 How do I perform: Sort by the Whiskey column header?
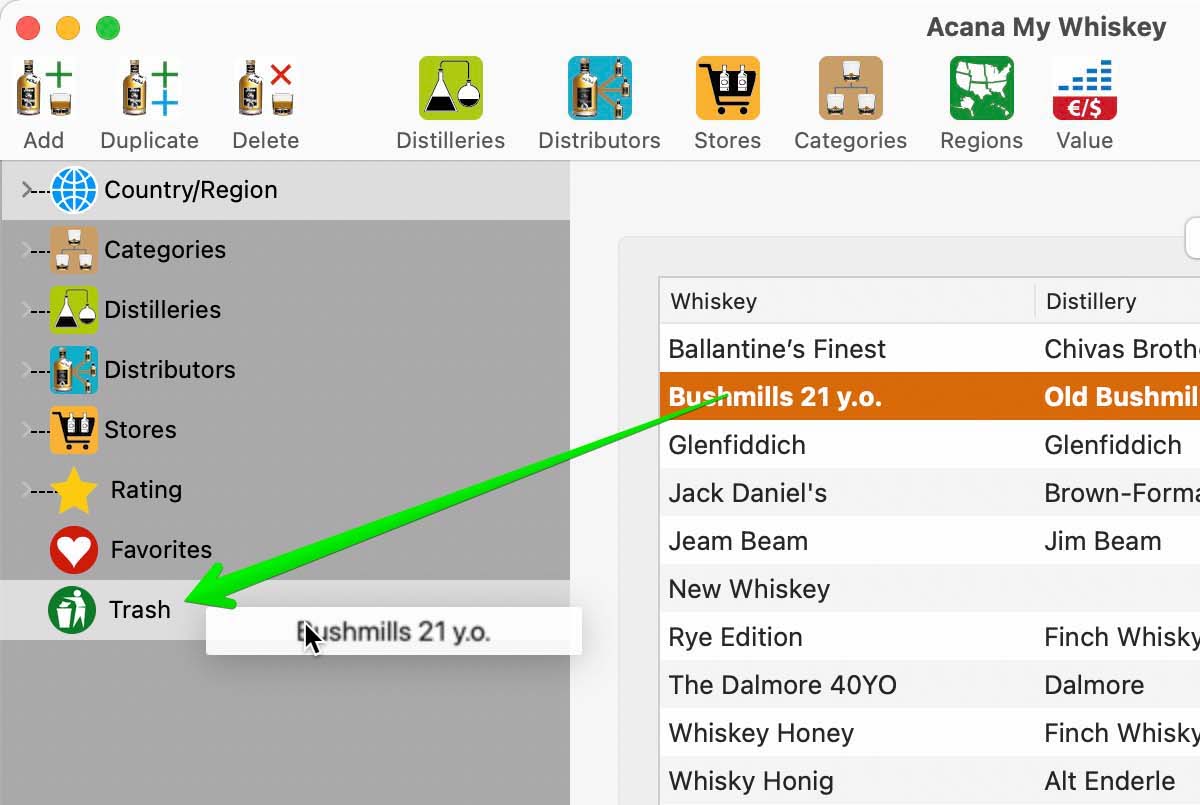(847, 301)
